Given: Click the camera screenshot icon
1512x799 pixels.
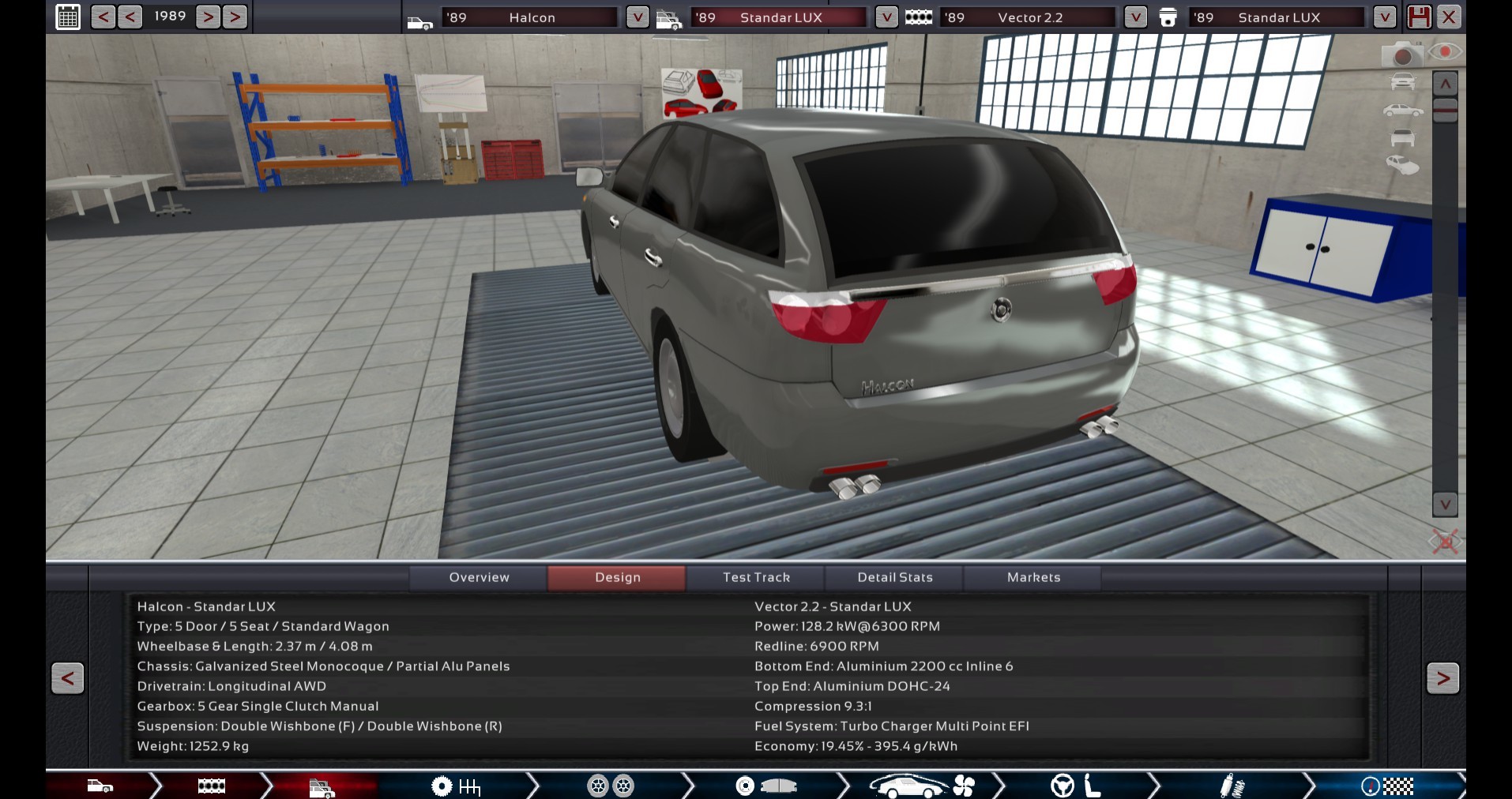Looking at the screenshot, I should (1401, 54).
